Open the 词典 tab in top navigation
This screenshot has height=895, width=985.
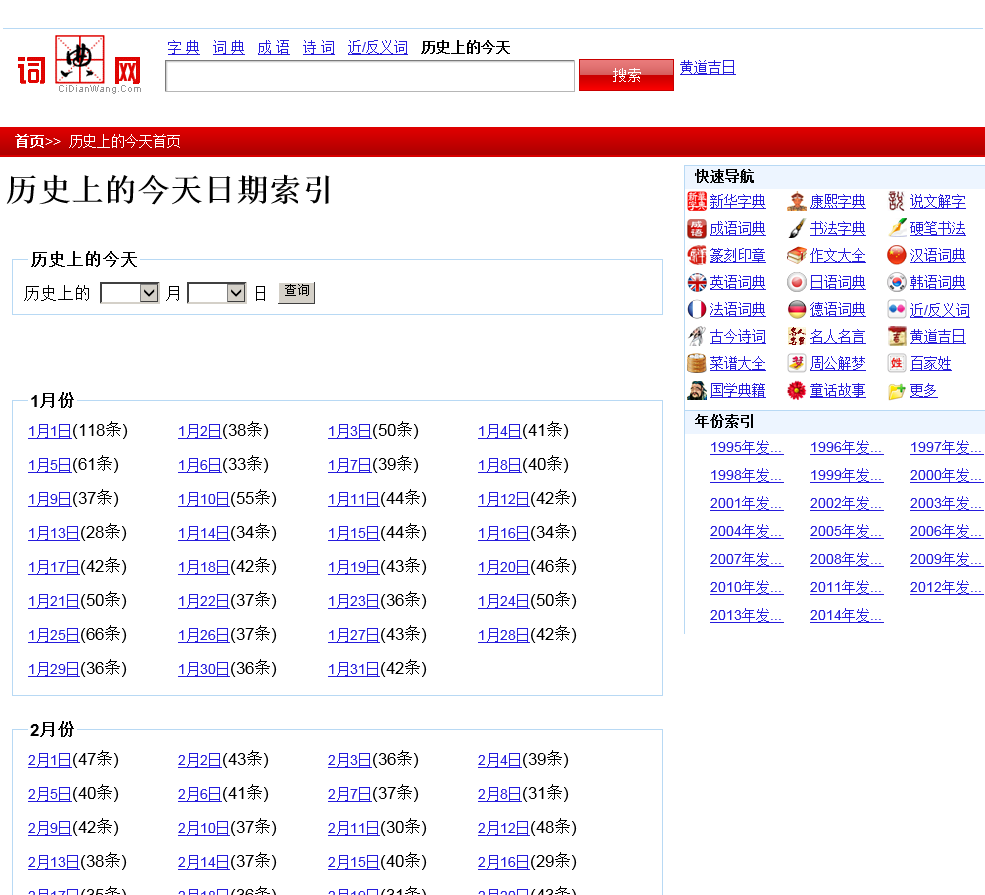coord(229,48)
